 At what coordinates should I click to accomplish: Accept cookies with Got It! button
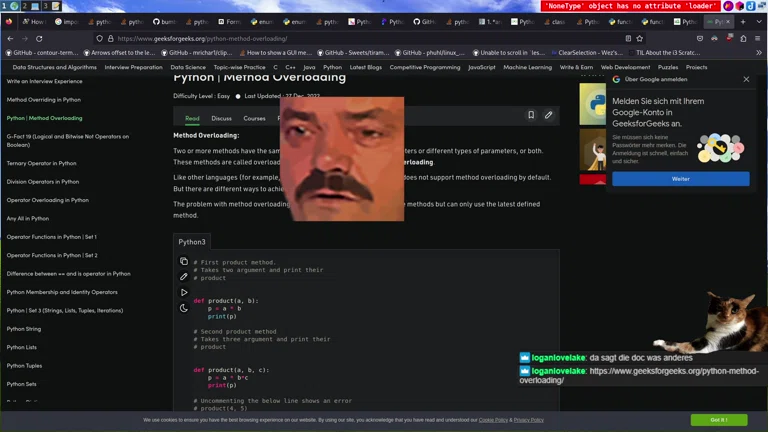(719, 420)
